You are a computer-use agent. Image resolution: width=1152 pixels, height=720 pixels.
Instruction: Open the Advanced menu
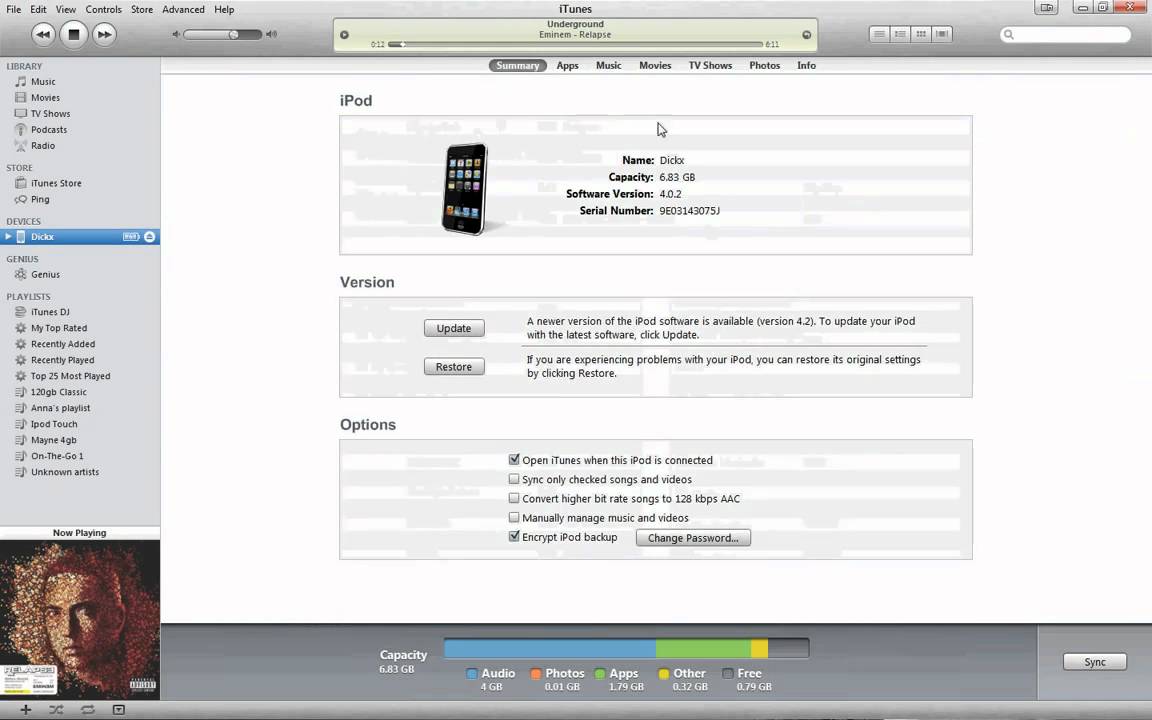tap(184, 10)
